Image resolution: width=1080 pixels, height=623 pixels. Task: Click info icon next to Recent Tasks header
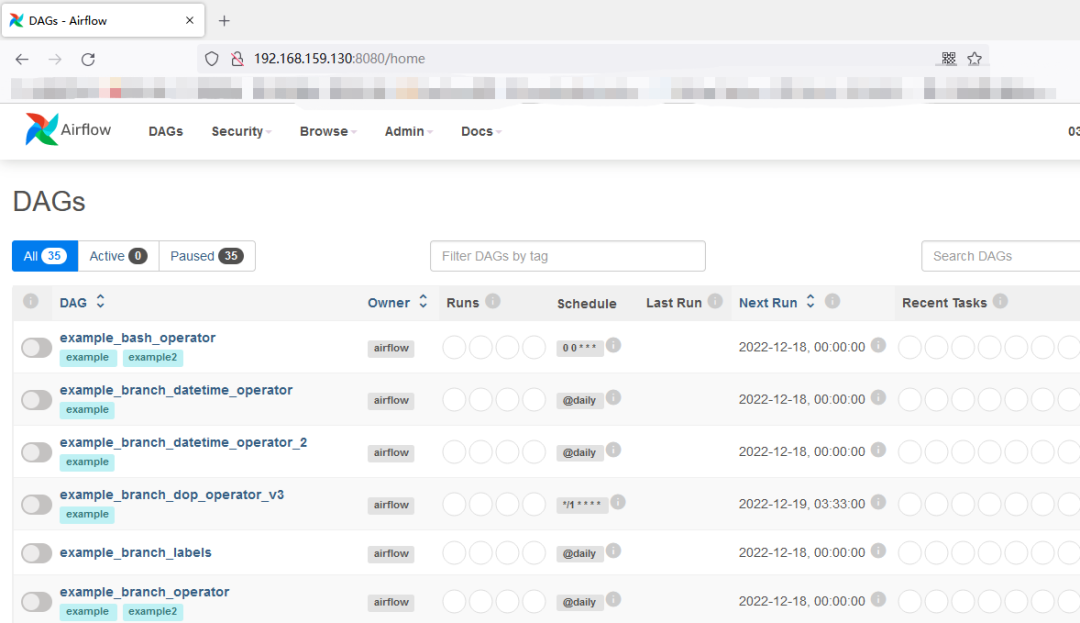click(x=1000, y=301)
